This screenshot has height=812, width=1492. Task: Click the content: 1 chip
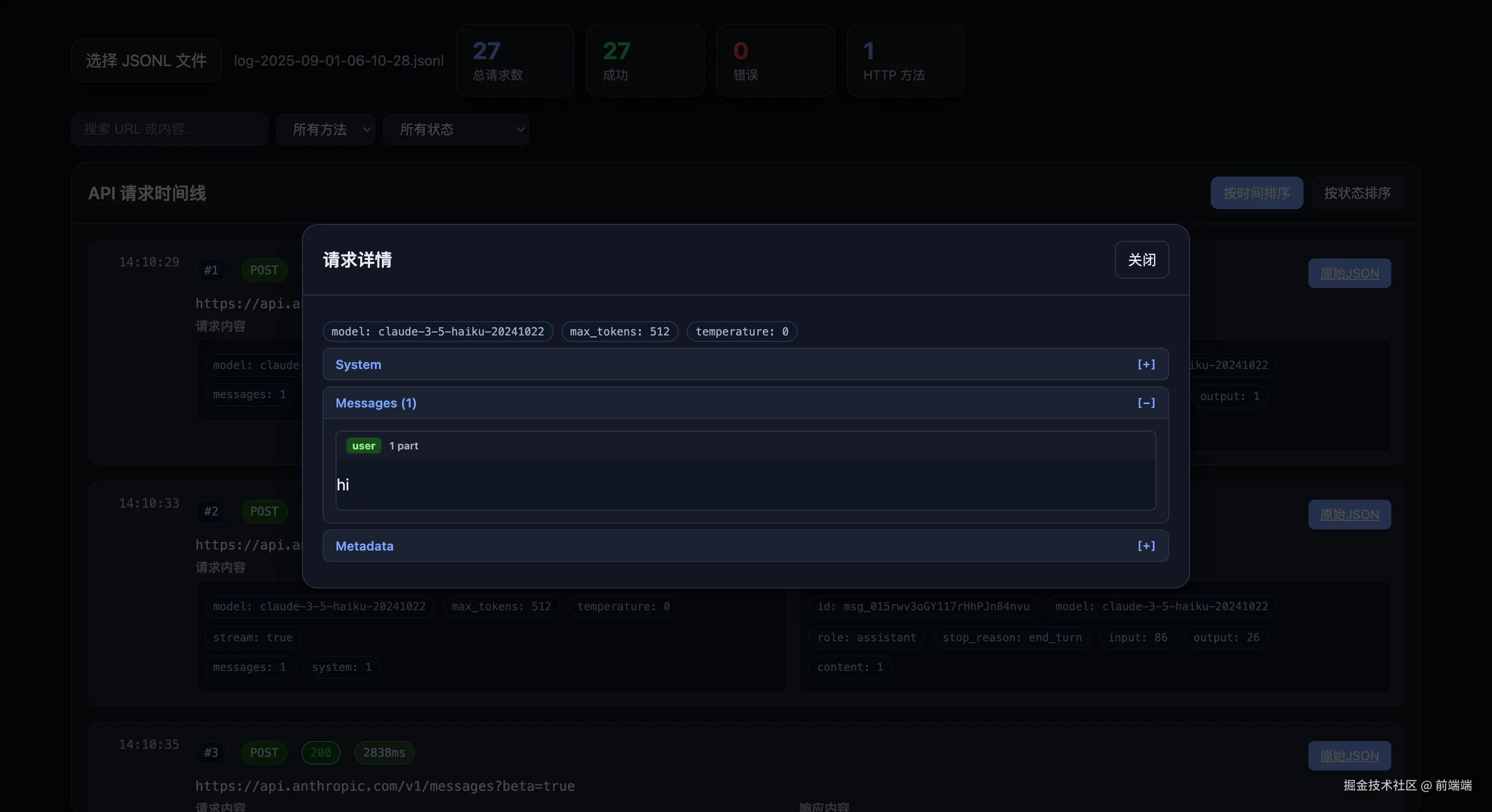[850, 666]
